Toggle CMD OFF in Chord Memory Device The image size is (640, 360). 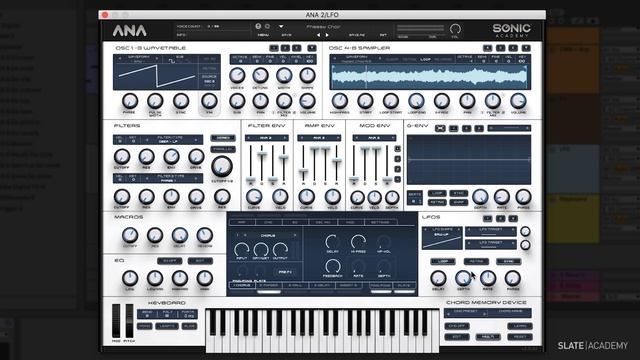[x=456, y=326]
